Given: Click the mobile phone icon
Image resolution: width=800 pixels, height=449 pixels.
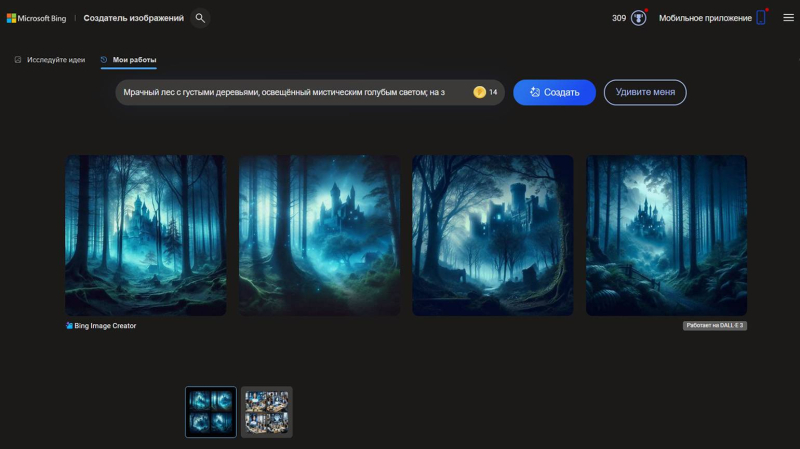Looking at the screenshot, I should pos(761,17).
